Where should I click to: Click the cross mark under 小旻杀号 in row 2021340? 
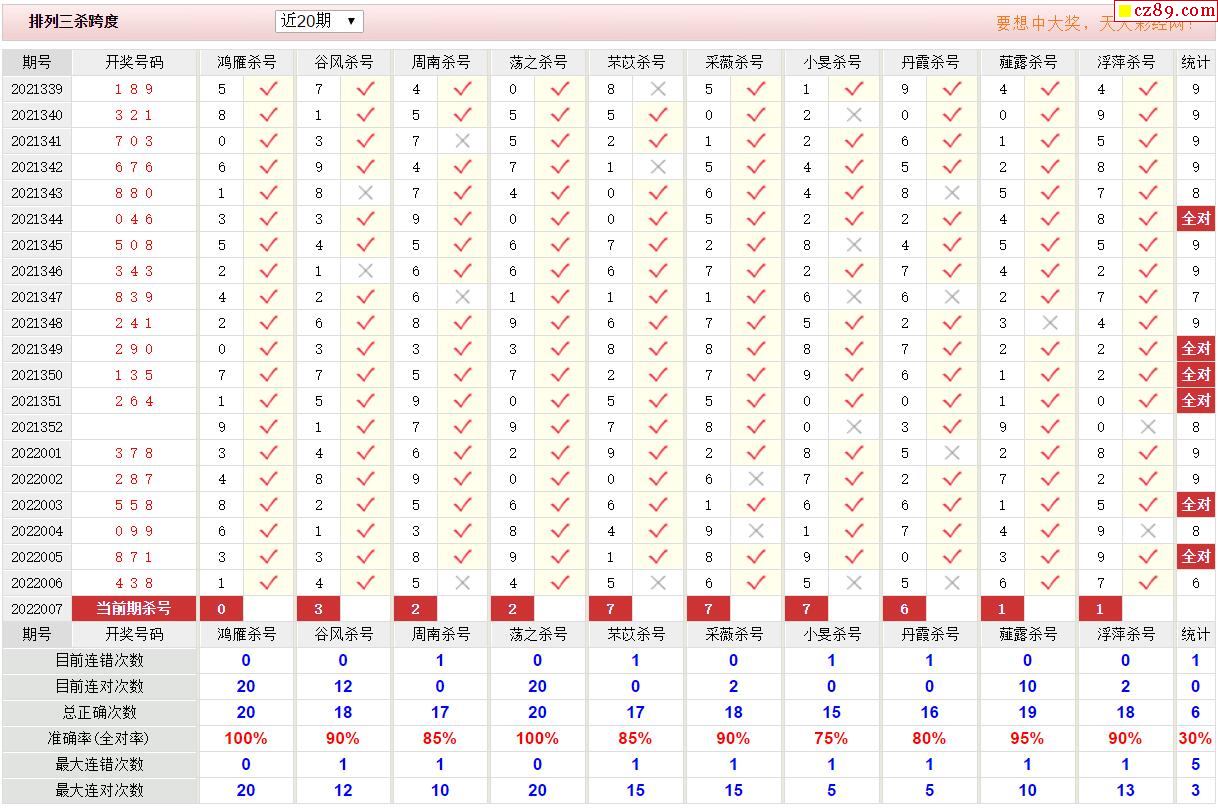coord(854,115)
